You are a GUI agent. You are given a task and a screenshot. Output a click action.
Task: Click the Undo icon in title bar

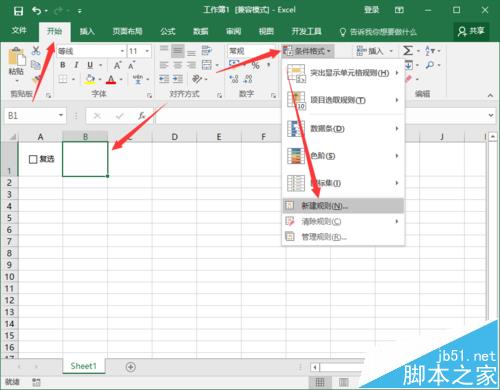coord(36,11)
